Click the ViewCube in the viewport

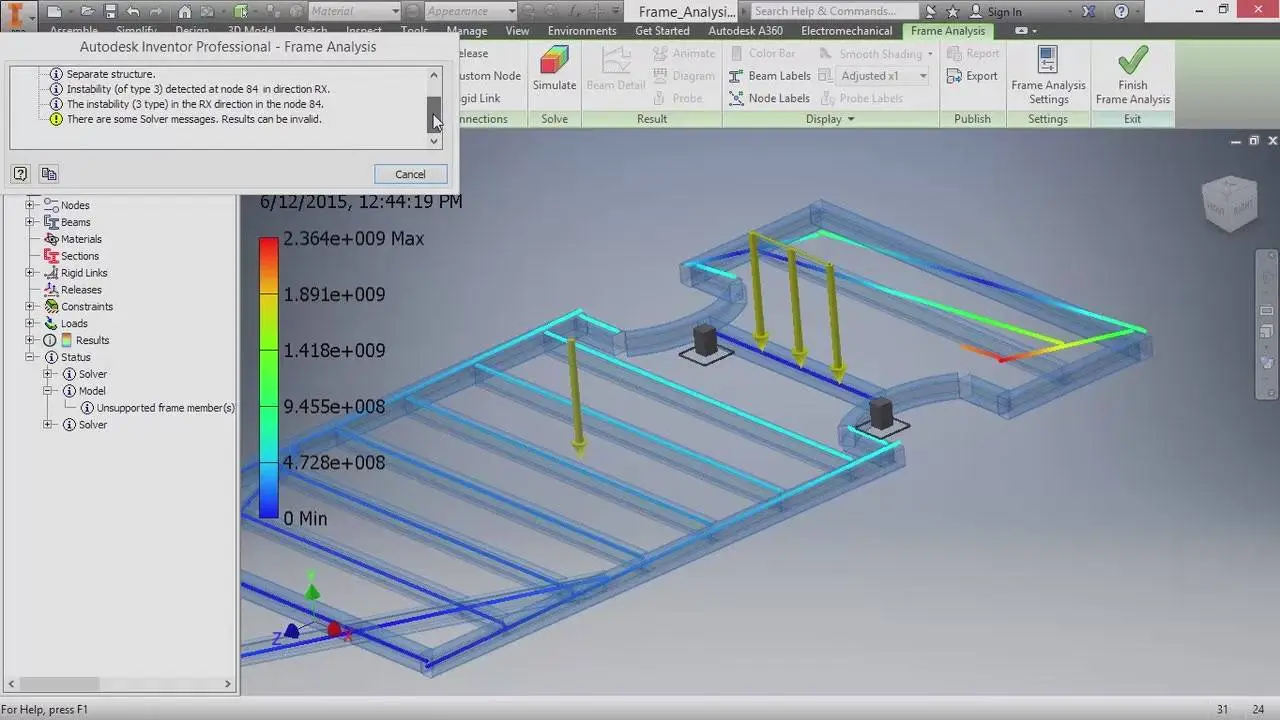coord(1230,203)
